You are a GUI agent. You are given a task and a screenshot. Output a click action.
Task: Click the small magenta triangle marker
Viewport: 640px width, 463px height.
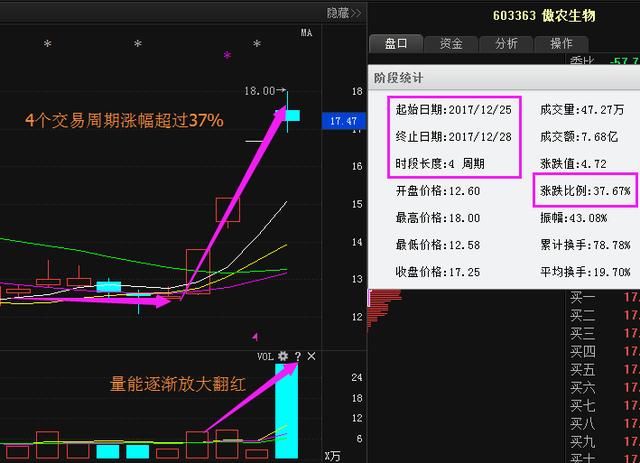click(x=255, y=337)
